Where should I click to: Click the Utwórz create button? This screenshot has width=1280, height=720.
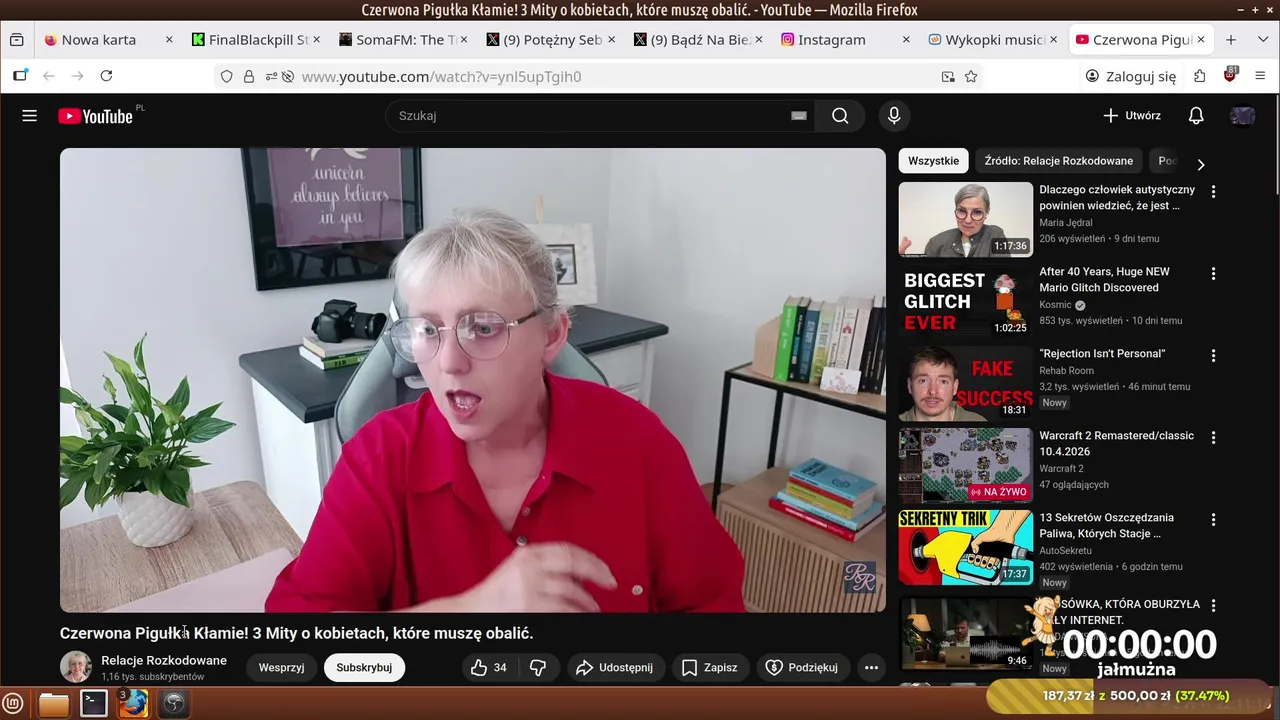point(1132,116)
